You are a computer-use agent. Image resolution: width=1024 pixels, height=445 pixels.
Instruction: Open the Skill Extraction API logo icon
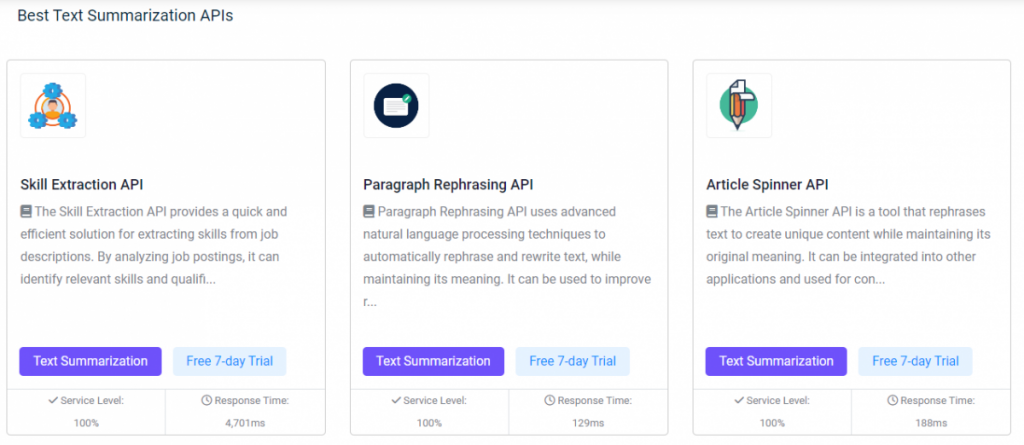pos(53,105)
